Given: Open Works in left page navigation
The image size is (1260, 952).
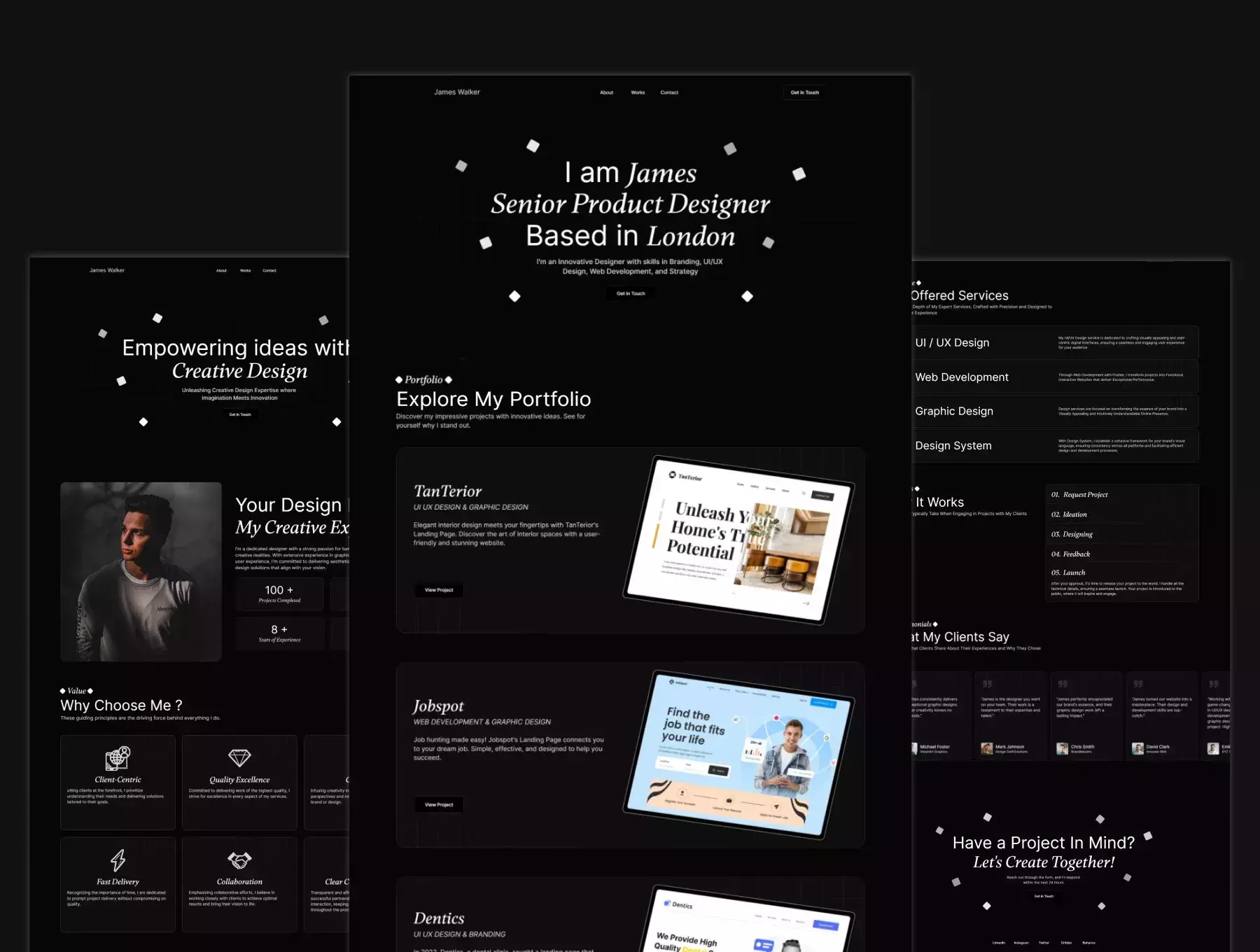Looking at the screenshot, I should [x=245, y=270].
